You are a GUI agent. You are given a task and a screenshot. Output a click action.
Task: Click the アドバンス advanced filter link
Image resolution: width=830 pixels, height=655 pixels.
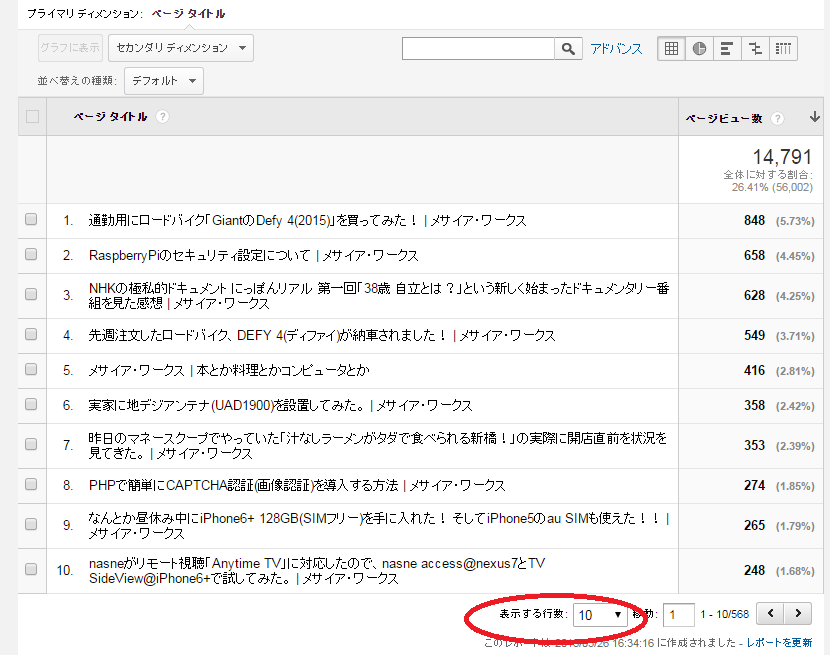[x=616, y=48]
